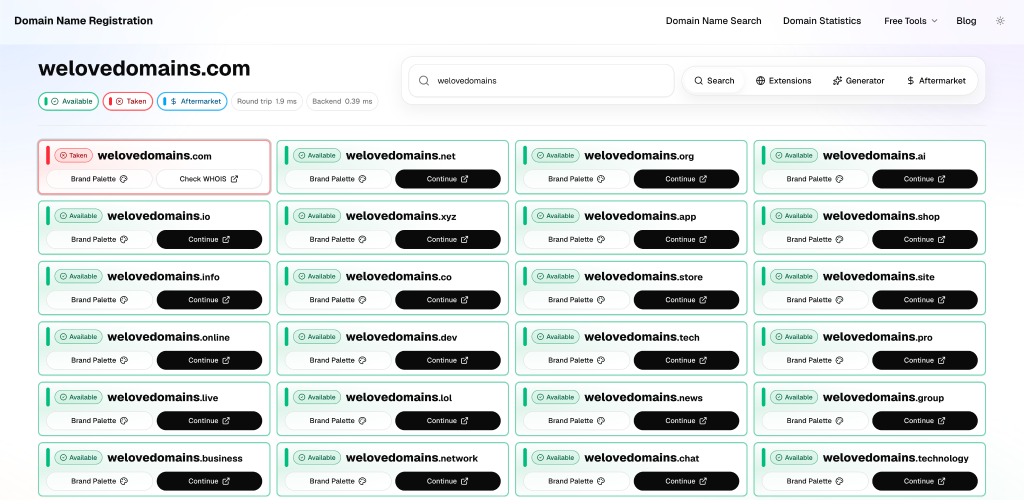Toggle the Aftermarket filter chip
Image resolution: width=1024 pixels, height=500 pixels.
click(192, 101)
